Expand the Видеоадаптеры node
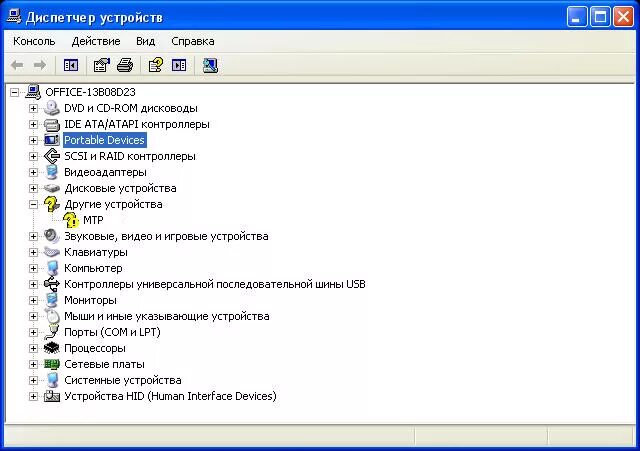 tap(33, 172)
